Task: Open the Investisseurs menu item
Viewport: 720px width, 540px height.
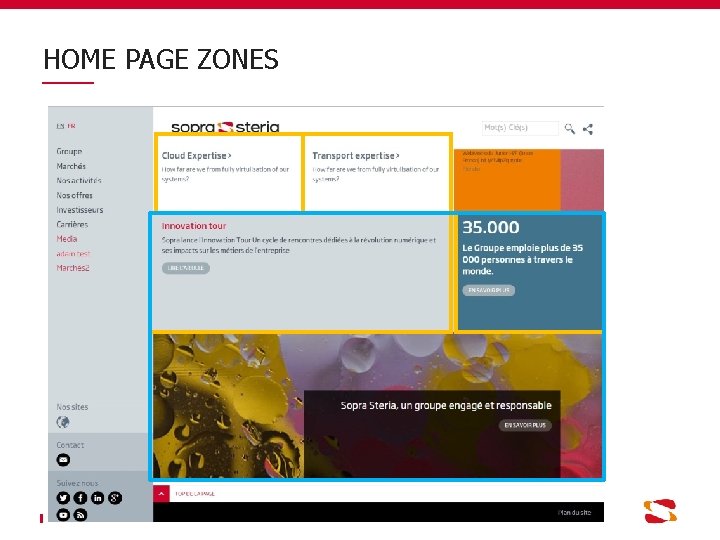Action: point(79,210)
